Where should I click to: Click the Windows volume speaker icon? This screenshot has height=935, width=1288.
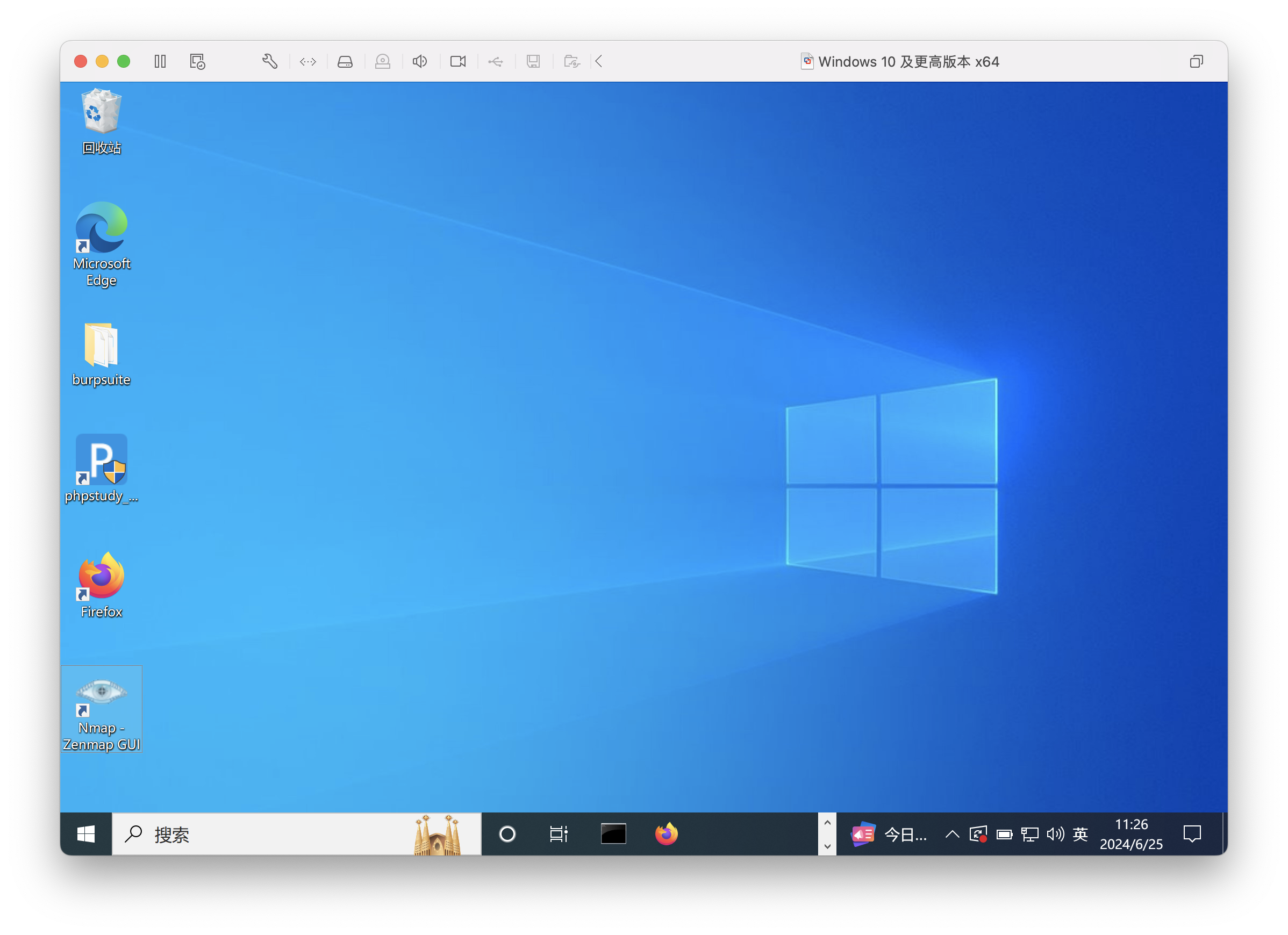(1055, 834)
